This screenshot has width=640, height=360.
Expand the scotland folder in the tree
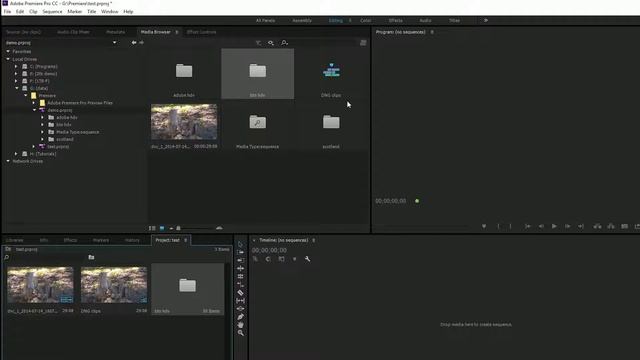[42, 139]
